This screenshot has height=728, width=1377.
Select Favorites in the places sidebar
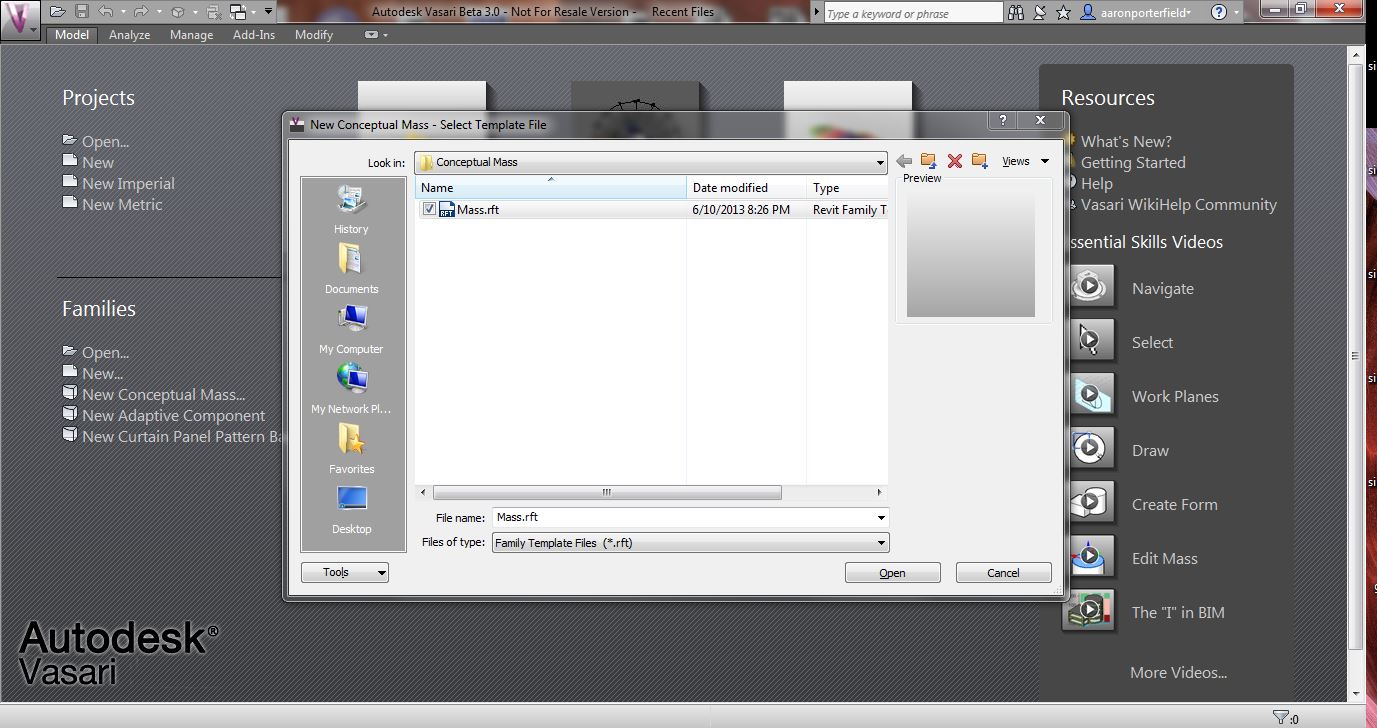(x=352, y=450)
